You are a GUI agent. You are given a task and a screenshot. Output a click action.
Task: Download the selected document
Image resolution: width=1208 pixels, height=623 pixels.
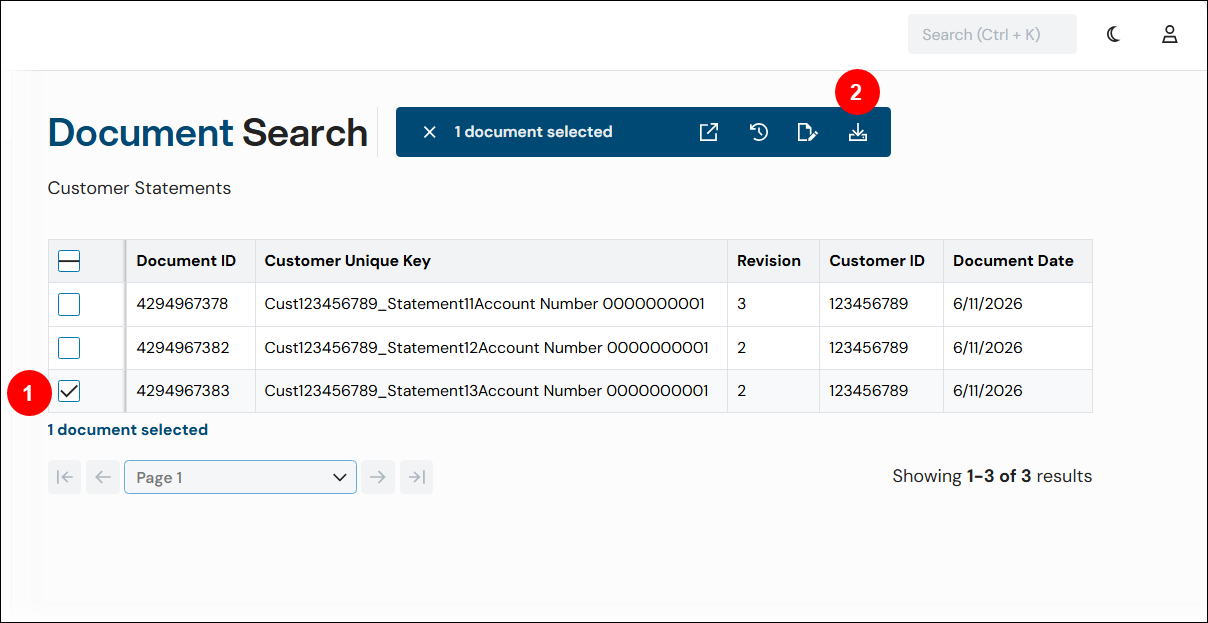click(858, 132)
